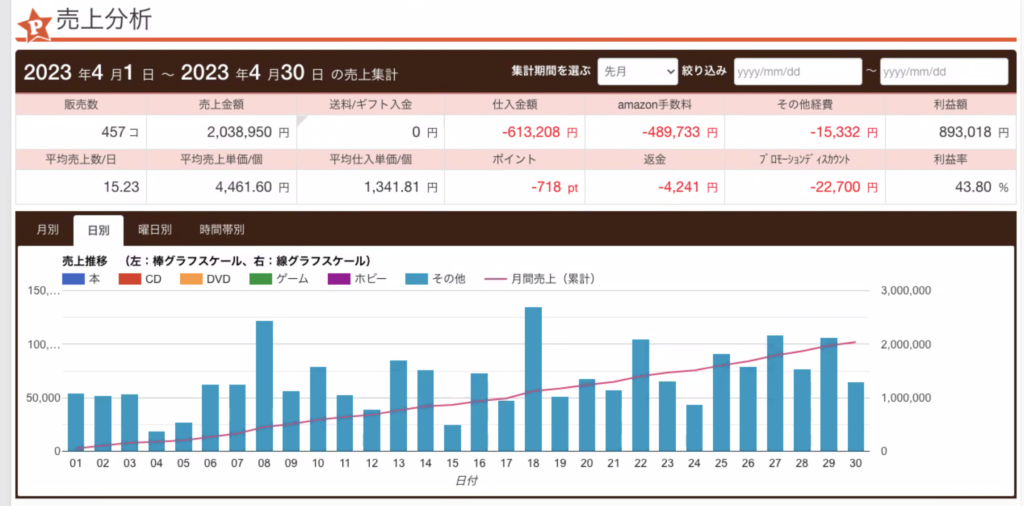This screenshot has width=1024, height=506.
Task: Switch to the 月別 tab
Action: pyautogui.click(x=47, y=230)
